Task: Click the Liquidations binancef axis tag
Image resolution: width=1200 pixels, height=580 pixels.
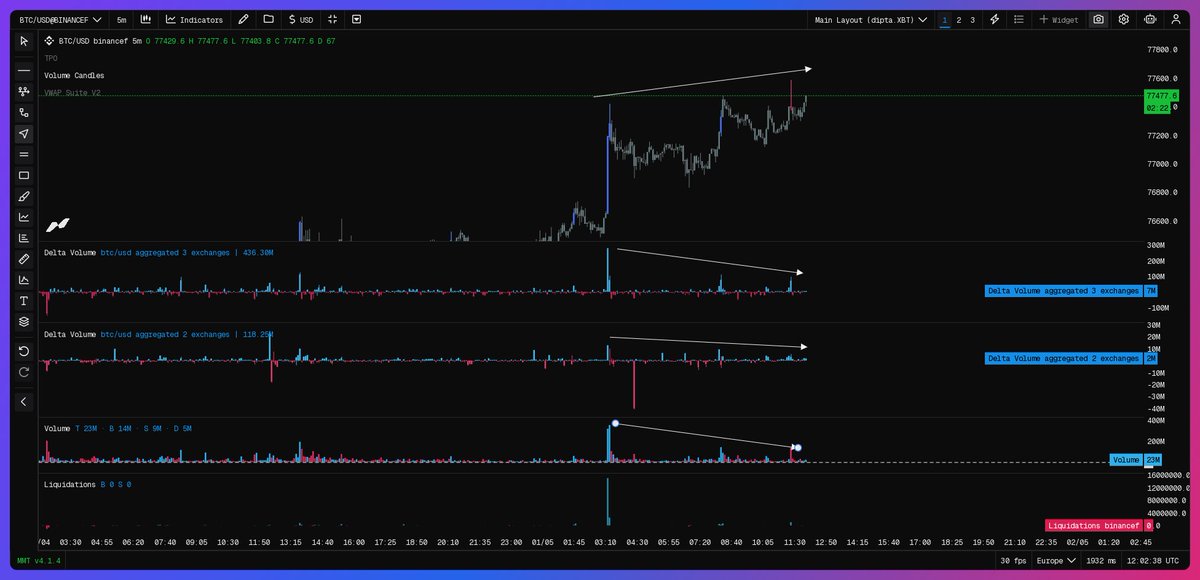Action: point(1100,525)
